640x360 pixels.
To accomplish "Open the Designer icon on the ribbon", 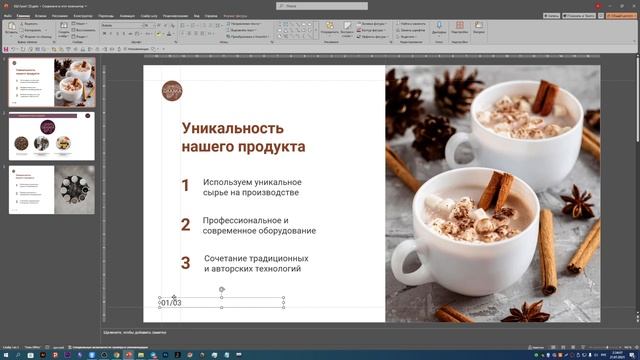I will click(479, 25).
